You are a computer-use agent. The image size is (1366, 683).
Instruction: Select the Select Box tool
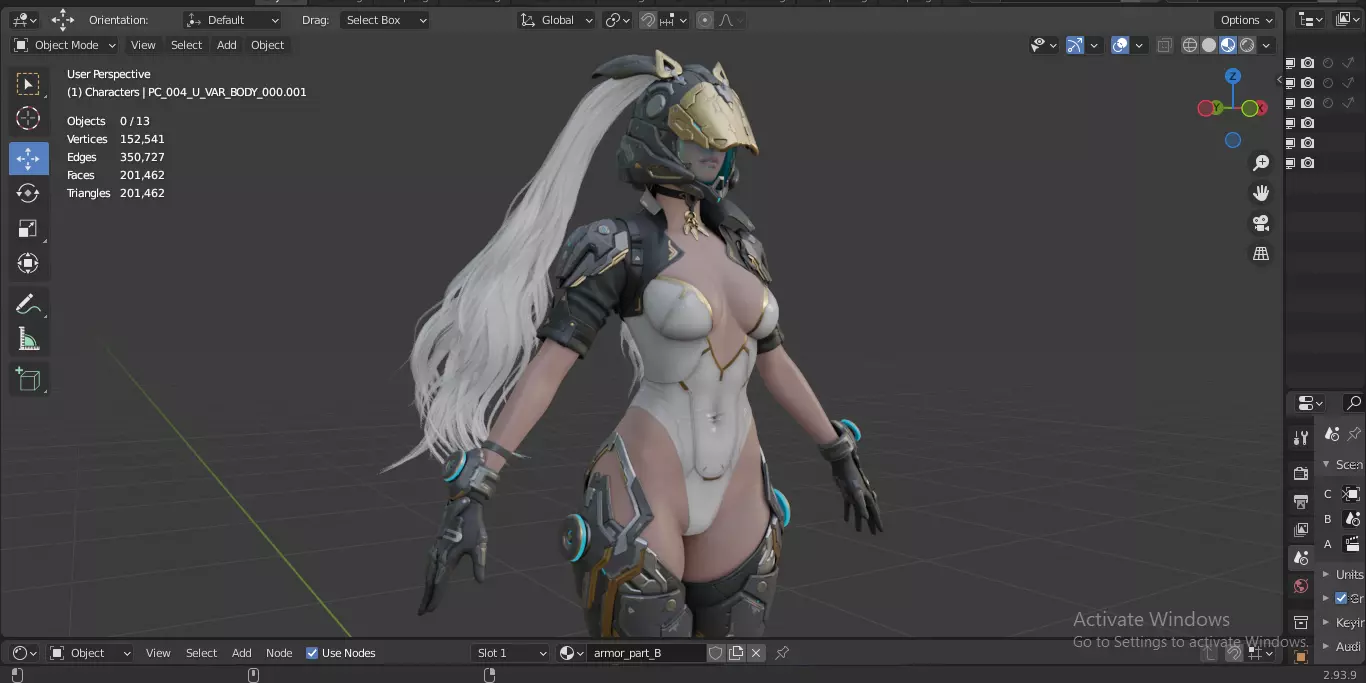click(29, 84)
